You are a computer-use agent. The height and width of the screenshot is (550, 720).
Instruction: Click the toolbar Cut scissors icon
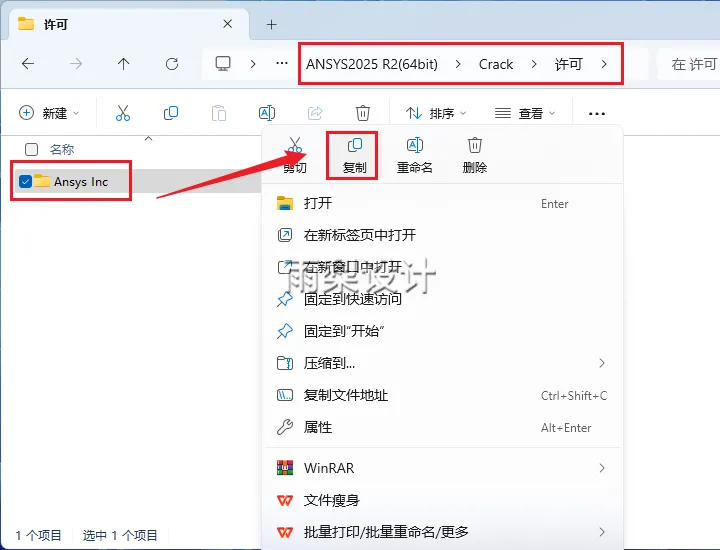(x=123, y=113)
